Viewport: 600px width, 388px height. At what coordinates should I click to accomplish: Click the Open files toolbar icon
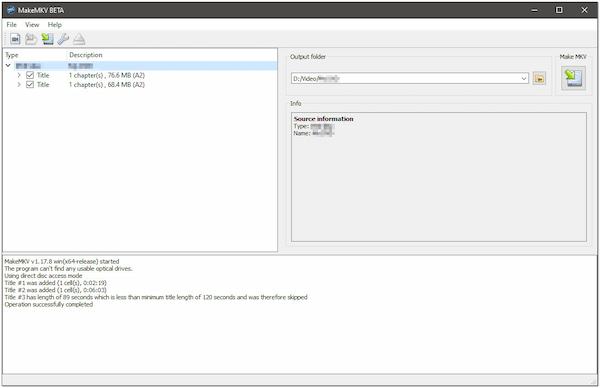15,39
